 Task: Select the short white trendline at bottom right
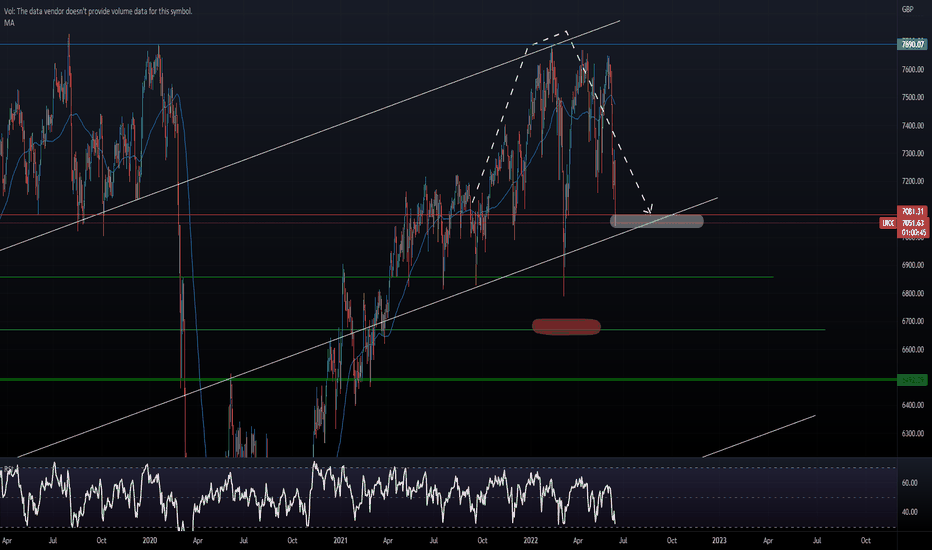click(x=758, y=436)
